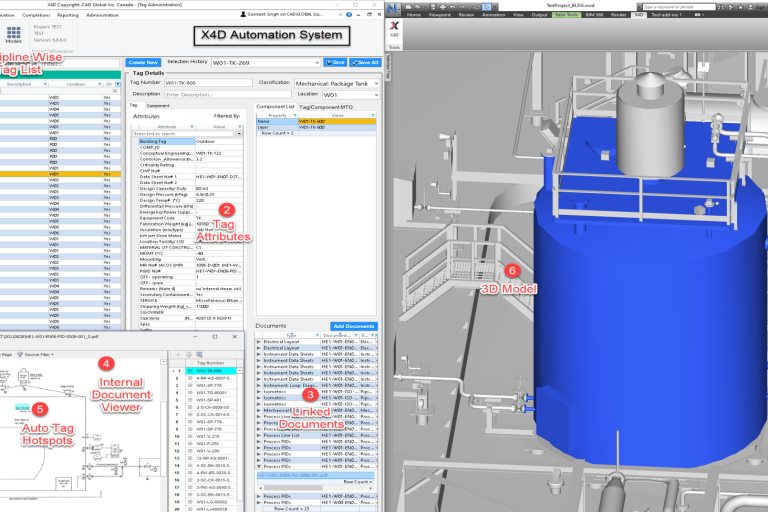
Task: Click the binoculars search icon in Navisworks
Action: [x=721, y=7]
